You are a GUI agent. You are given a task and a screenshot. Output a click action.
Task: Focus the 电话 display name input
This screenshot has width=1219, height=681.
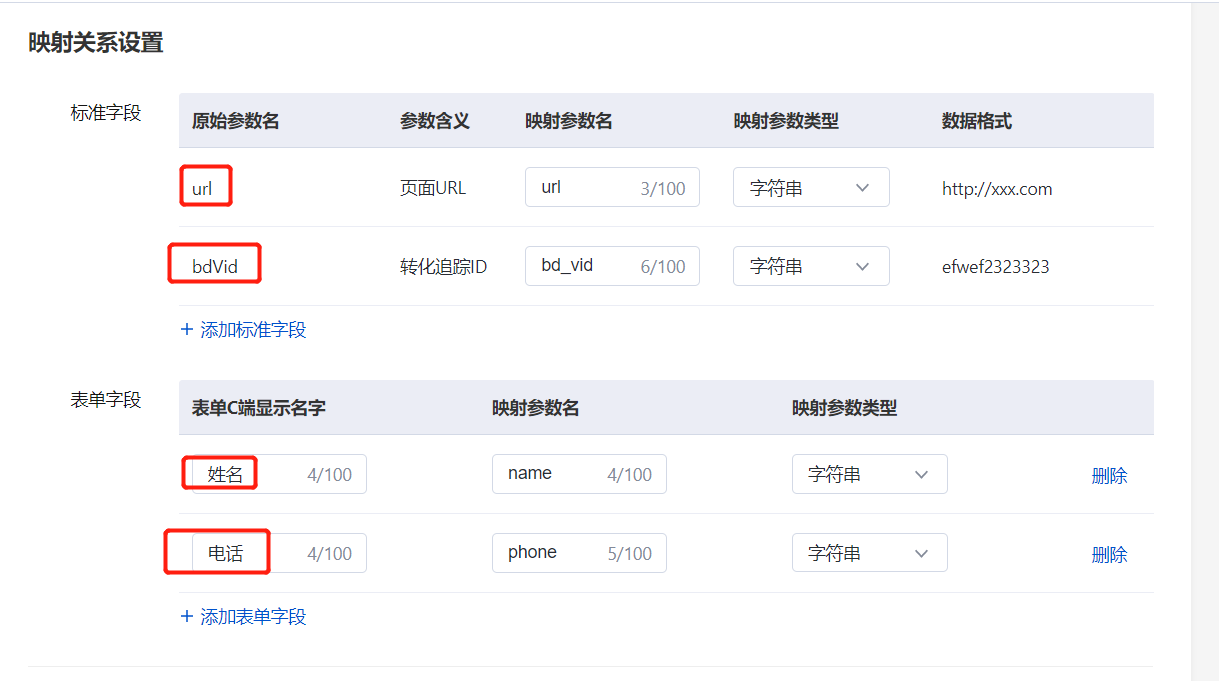coord(252,553)
